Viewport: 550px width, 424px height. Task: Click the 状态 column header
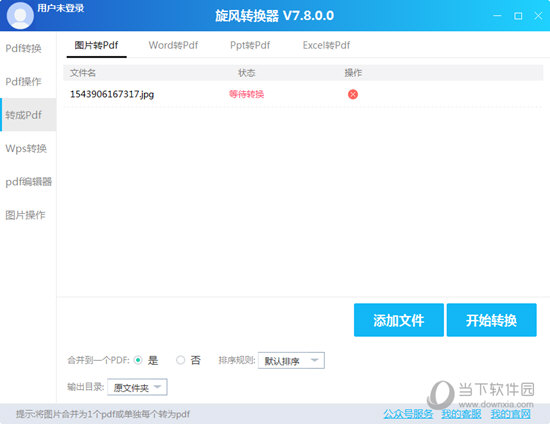(x=247, y=73)
